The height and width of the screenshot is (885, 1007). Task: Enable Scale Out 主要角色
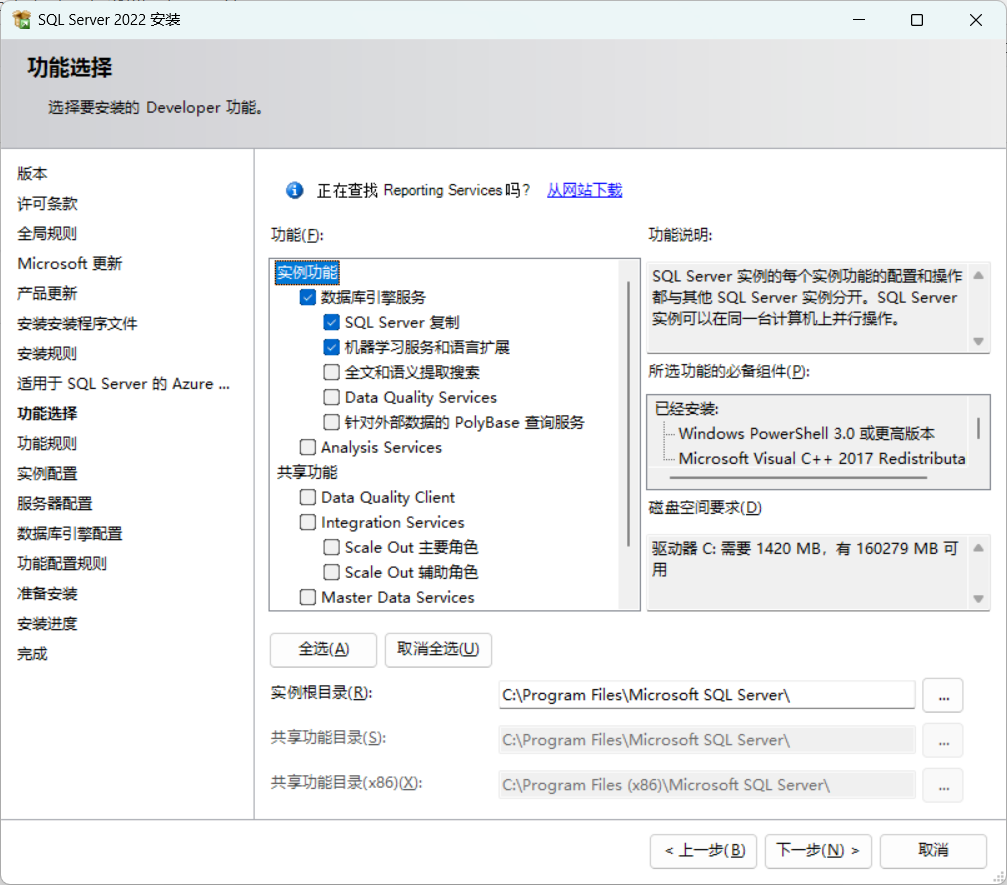[x=332, y=547]
